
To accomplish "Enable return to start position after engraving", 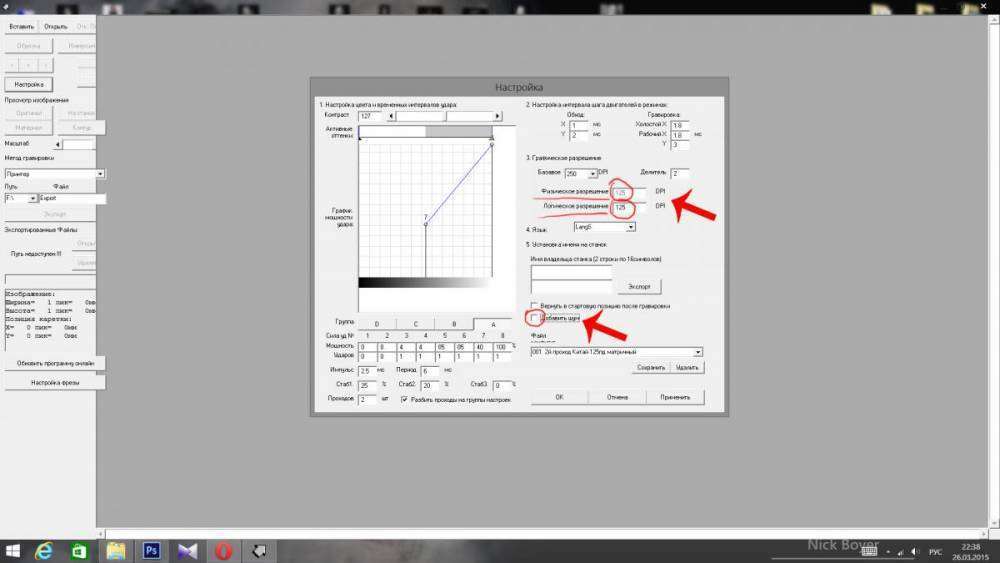I will click(535, 305).
